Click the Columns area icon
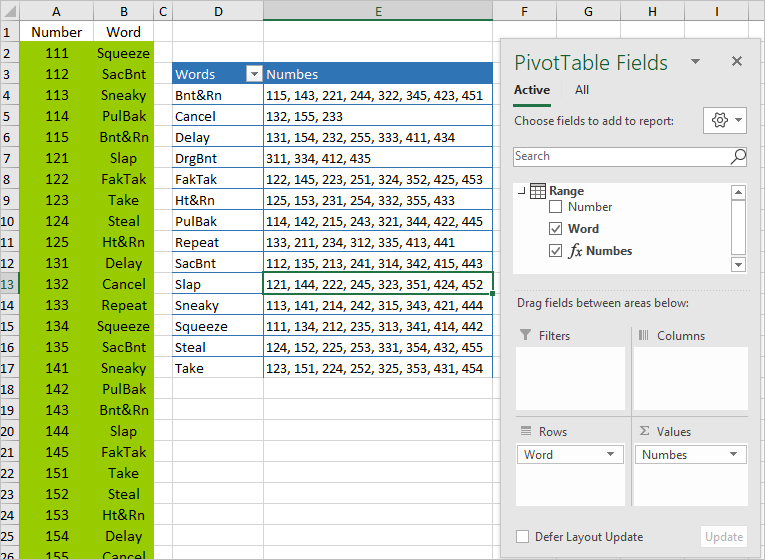765x560 pixels. pos(644,335)
